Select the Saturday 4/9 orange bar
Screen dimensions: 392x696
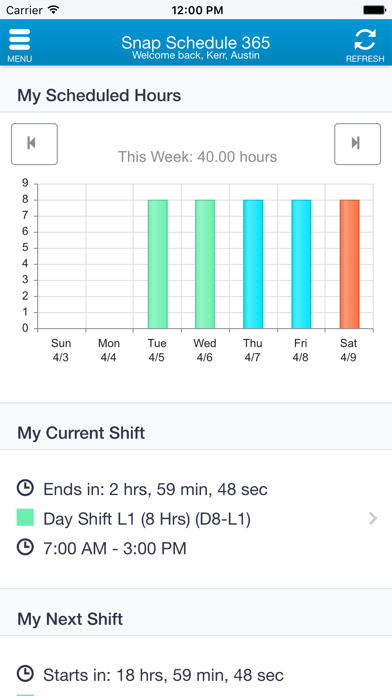[x=349, y=264]
